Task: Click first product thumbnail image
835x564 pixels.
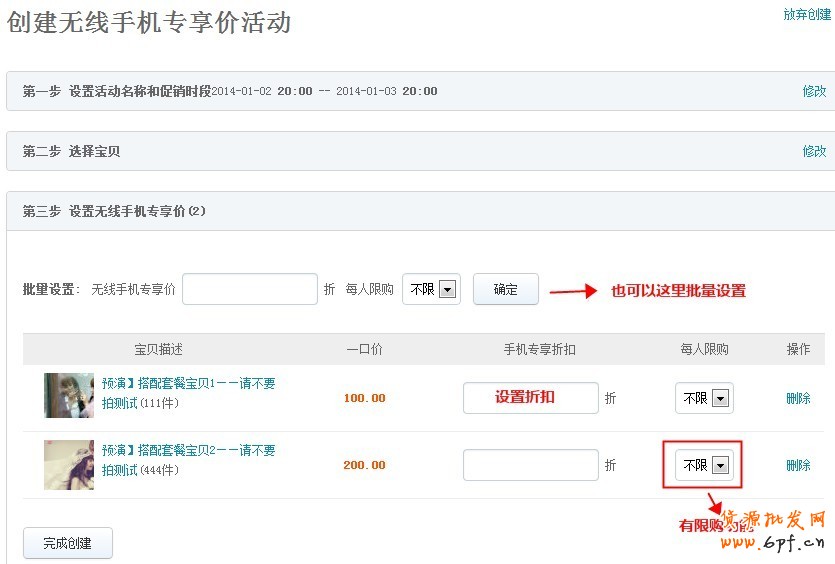Action: 69,395
